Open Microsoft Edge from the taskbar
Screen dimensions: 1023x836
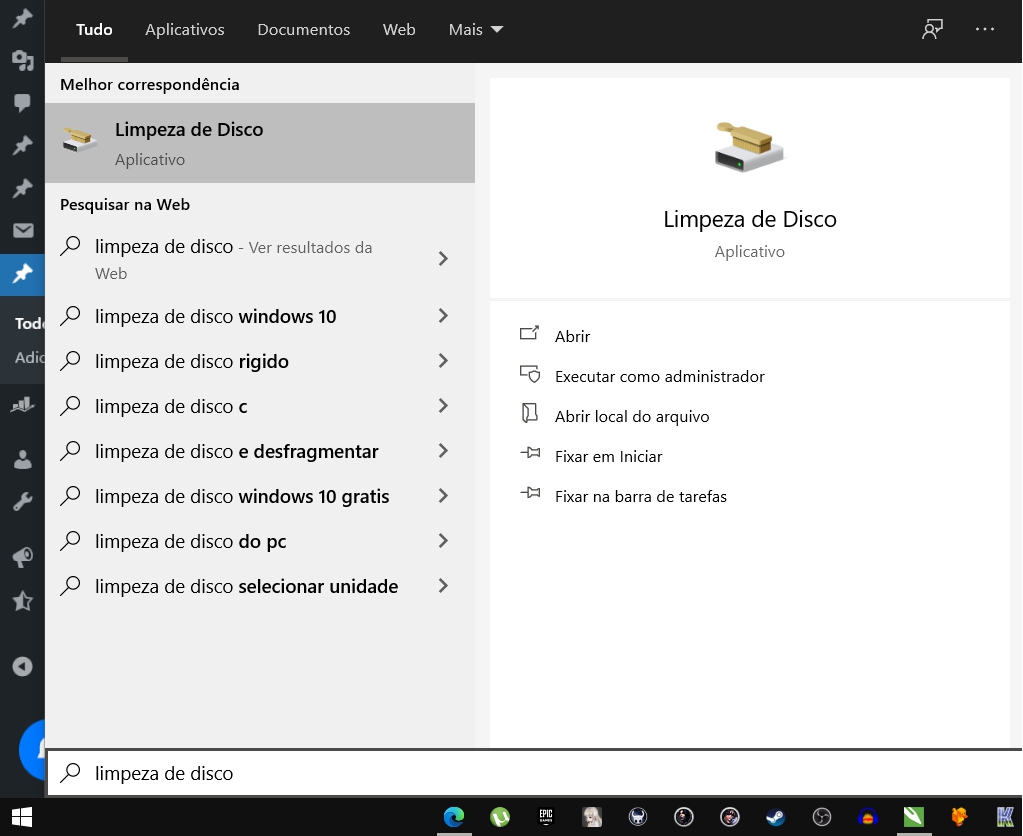[454, 816]
